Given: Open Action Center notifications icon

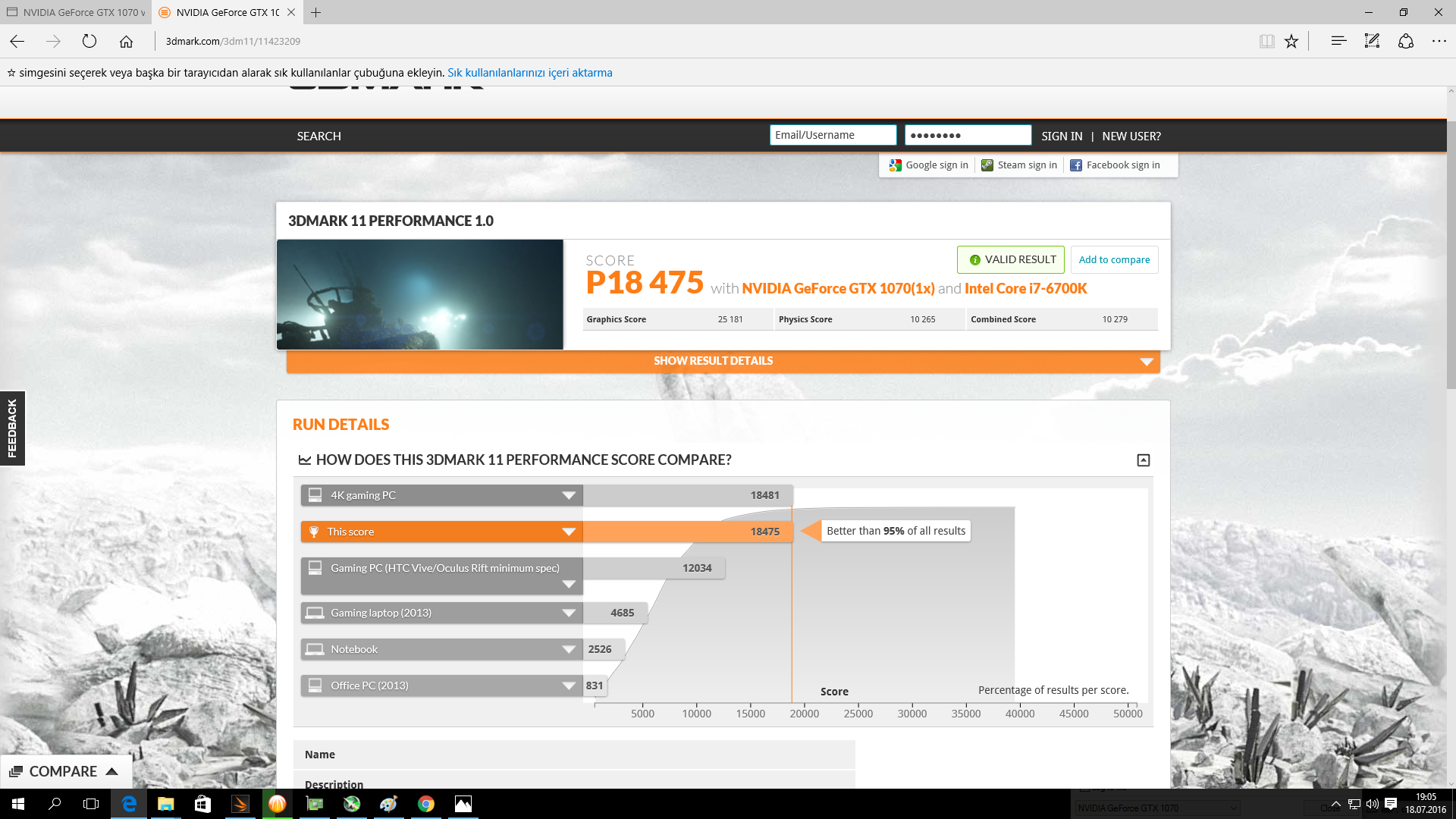Looking at the screenshot, I should coord(1391,804).
